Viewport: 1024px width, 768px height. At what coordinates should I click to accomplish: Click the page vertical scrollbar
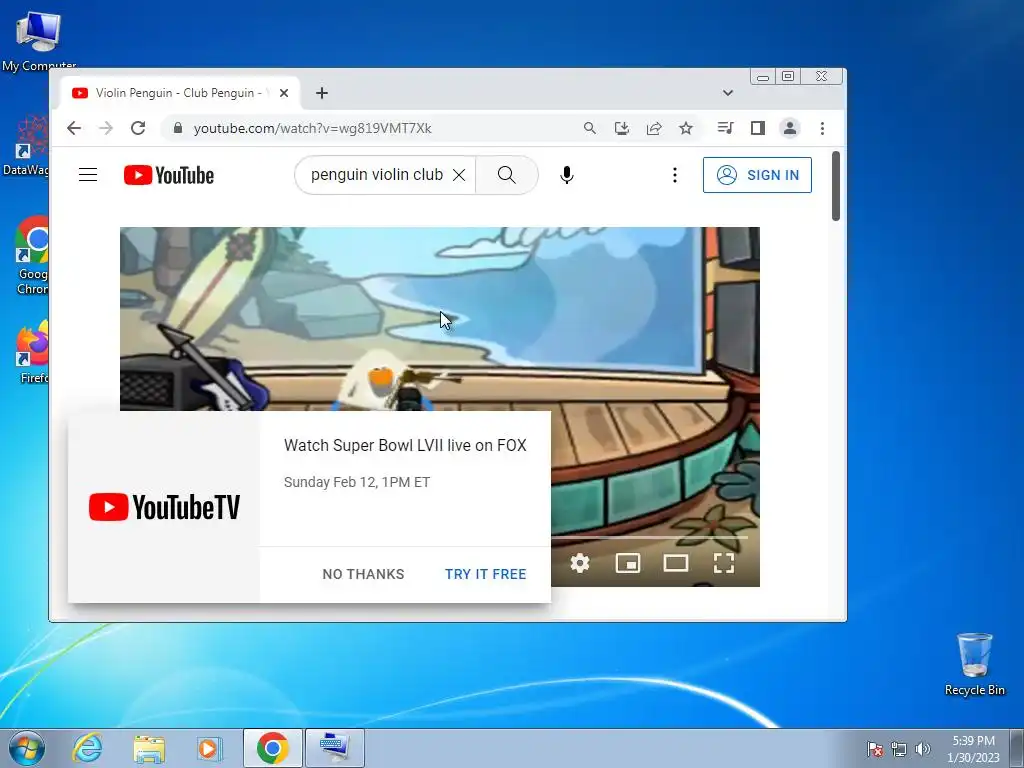point(835,187)
